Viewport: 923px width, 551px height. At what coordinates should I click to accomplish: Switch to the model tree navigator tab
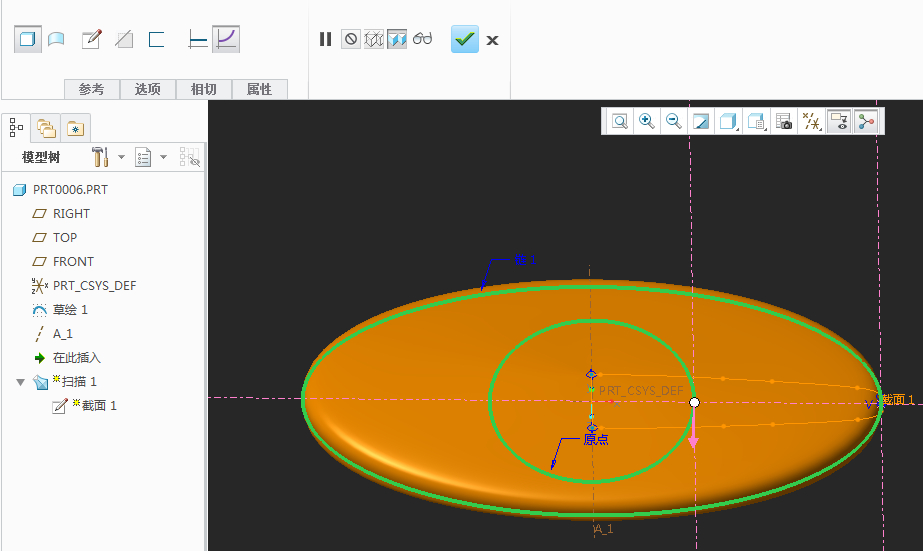(x=16, y=127)
